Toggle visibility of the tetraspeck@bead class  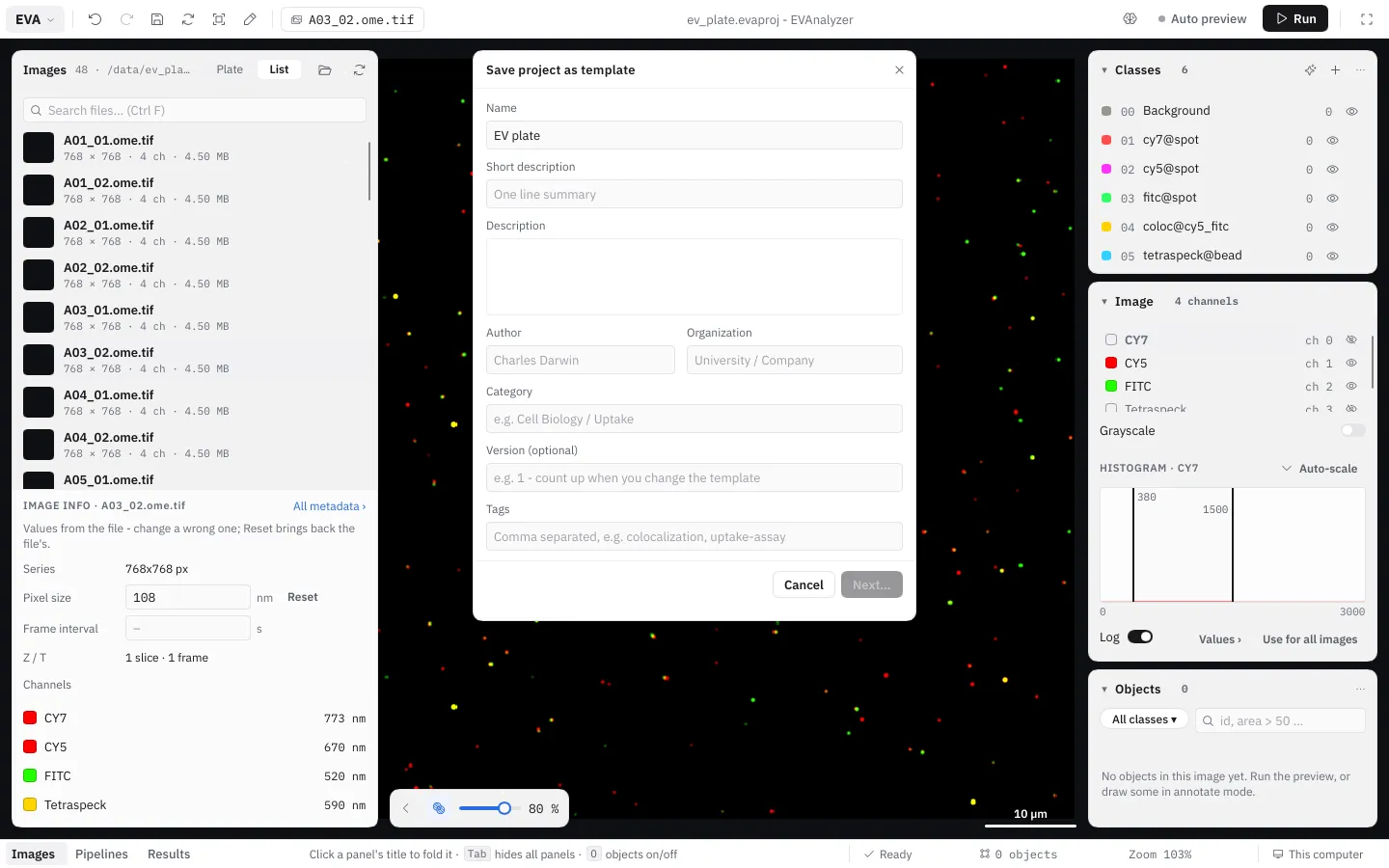[x=1332, y=257]
